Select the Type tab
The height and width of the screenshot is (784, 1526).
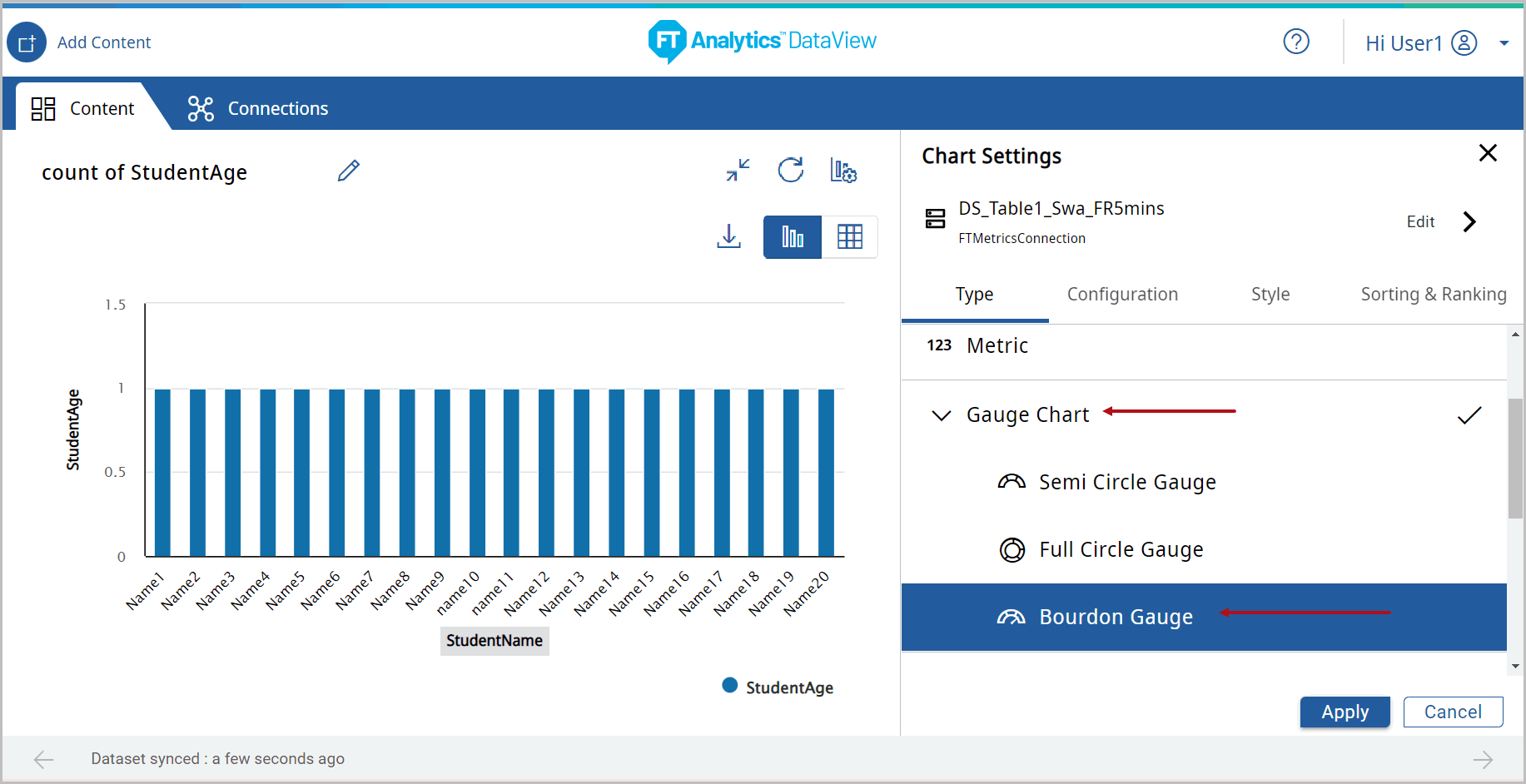pyautogui.click(x=975, y=295)
